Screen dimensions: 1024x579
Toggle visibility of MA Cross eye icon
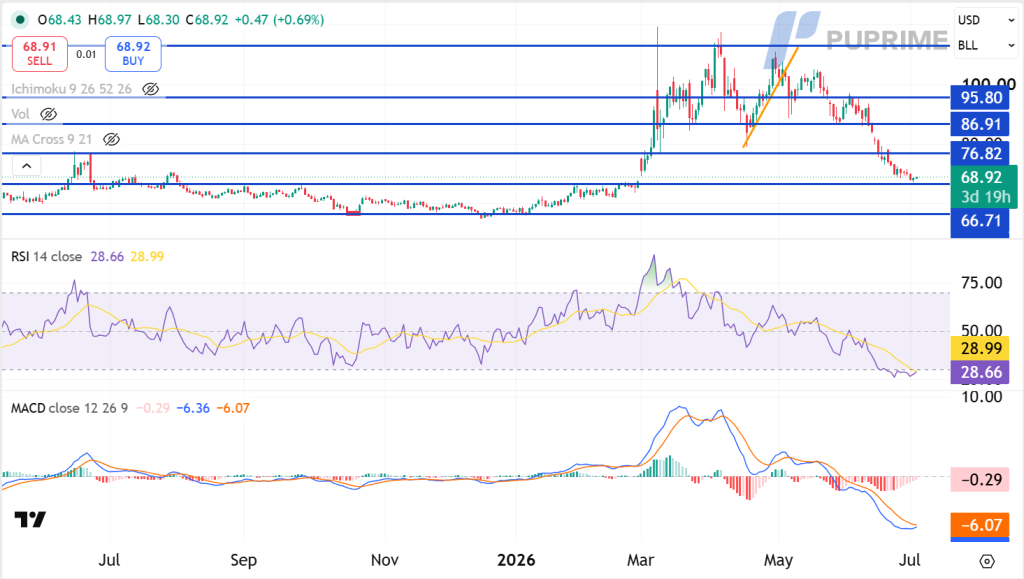click(x=112, y=139)
